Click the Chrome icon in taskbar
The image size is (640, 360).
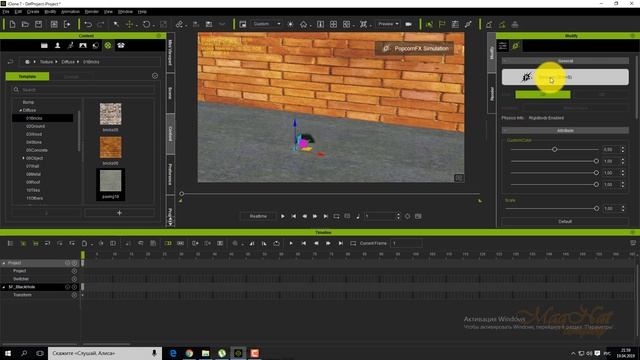pos(189,353)
